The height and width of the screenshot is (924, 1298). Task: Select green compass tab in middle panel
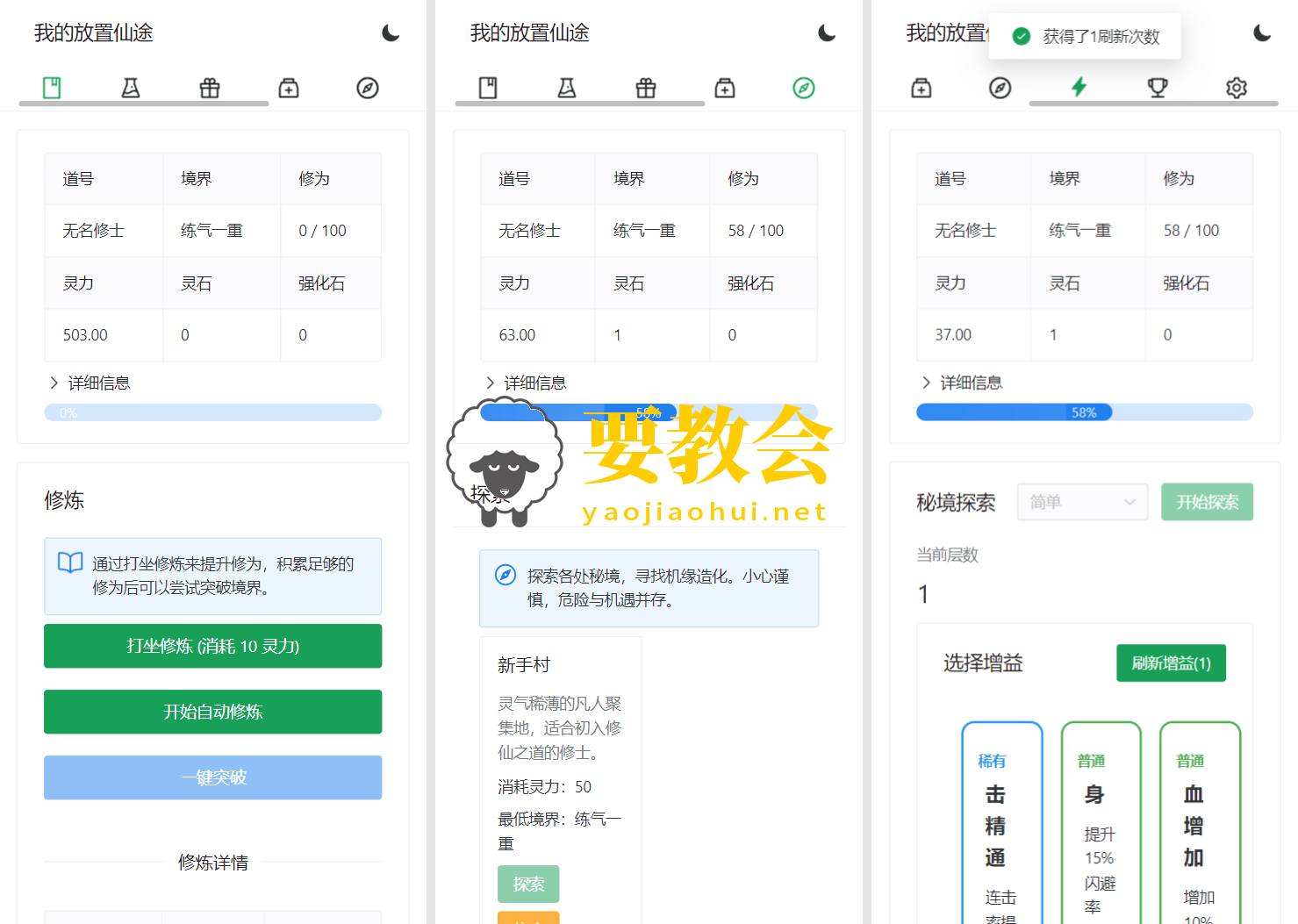point(804,88)
